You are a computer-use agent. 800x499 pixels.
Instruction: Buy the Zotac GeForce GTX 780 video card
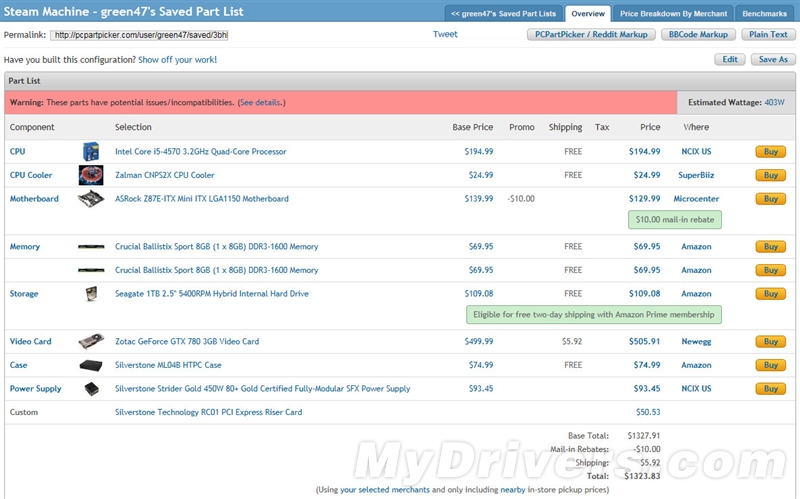[x=770, y=341]
